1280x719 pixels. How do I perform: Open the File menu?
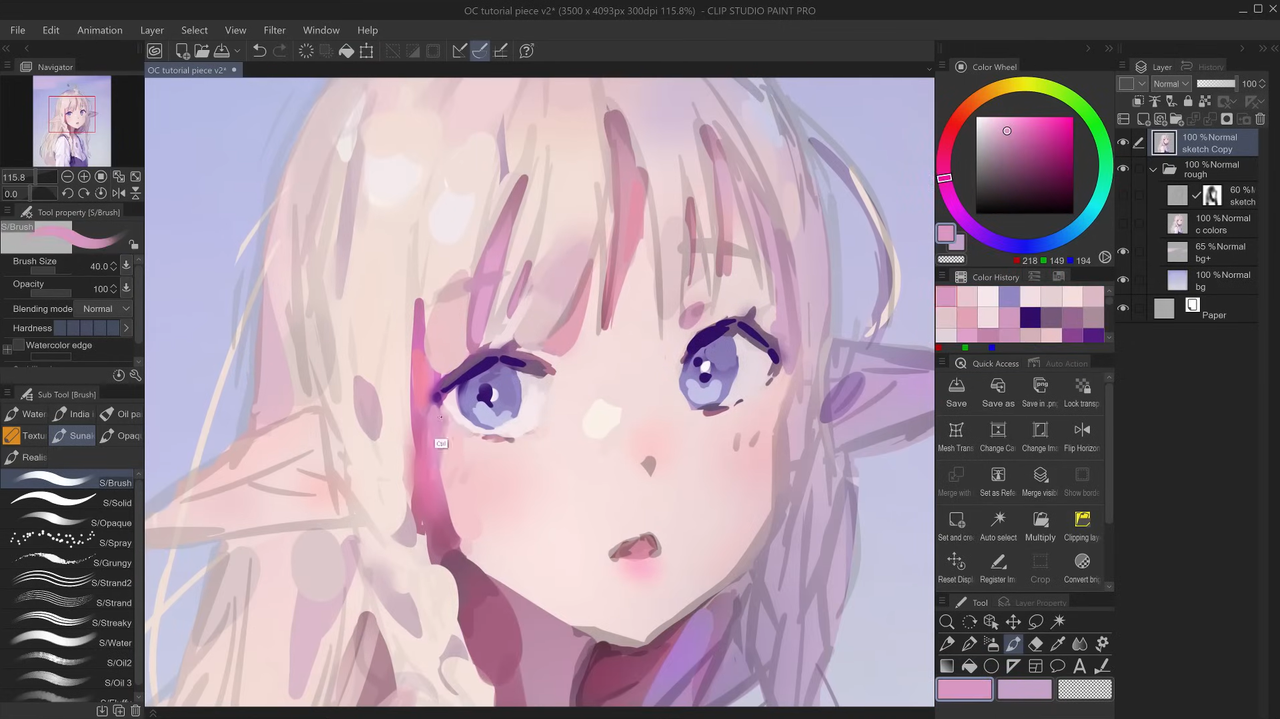18,30
